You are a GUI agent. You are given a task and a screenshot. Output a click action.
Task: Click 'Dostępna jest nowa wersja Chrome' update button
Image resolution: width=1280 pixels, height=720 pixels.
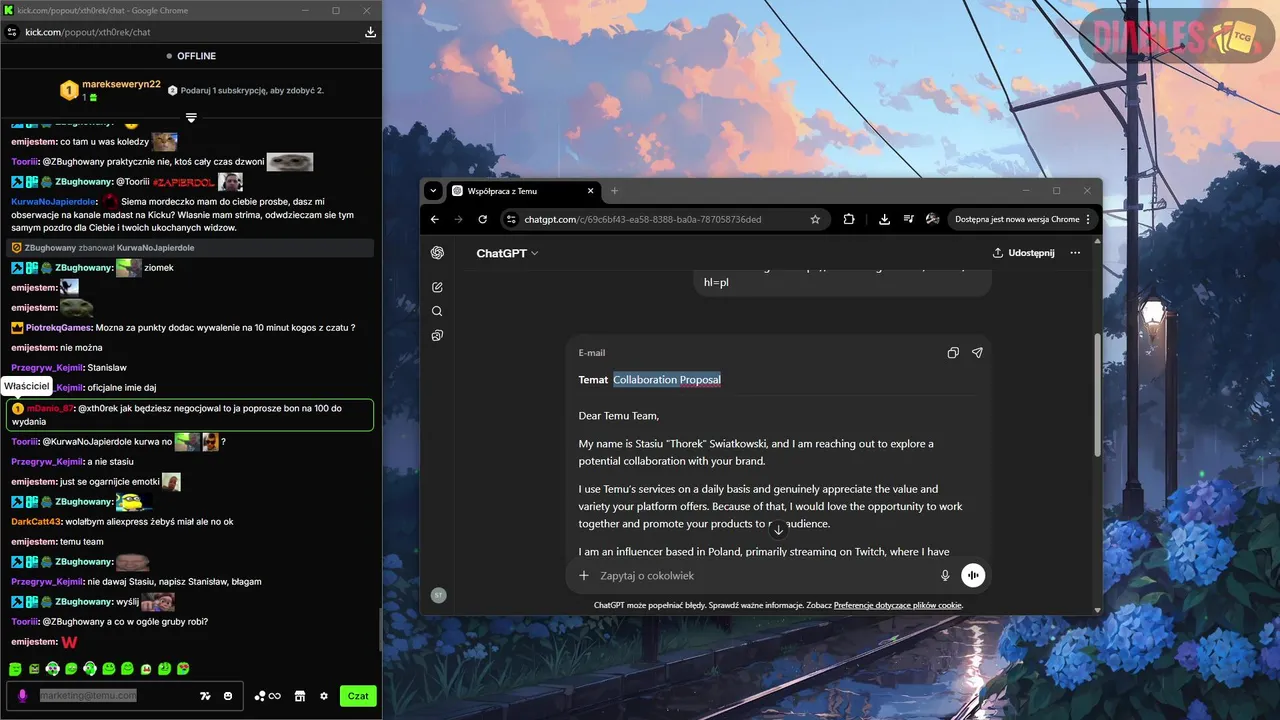(1022, 219)
